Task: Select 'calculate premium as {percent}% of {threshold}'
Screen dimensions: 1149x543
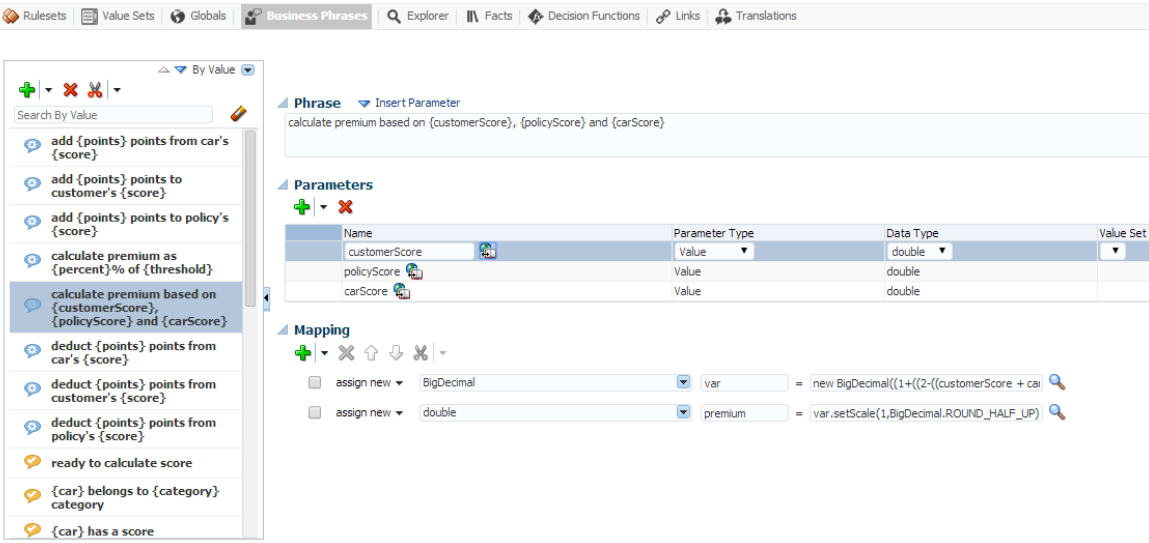Action: tap(126, 262)
